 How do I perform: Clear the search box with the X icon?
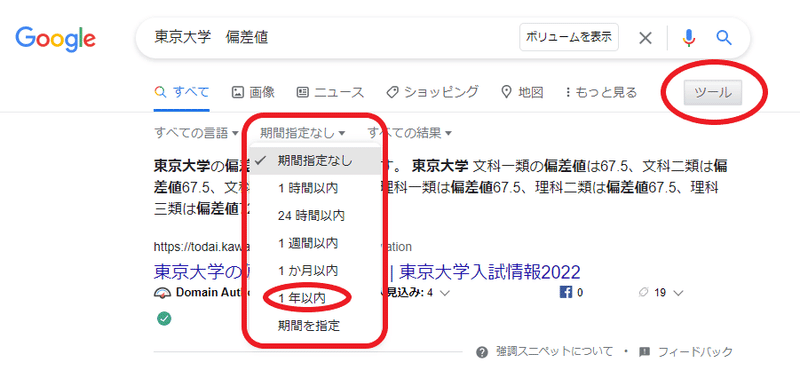pos(645,38)
